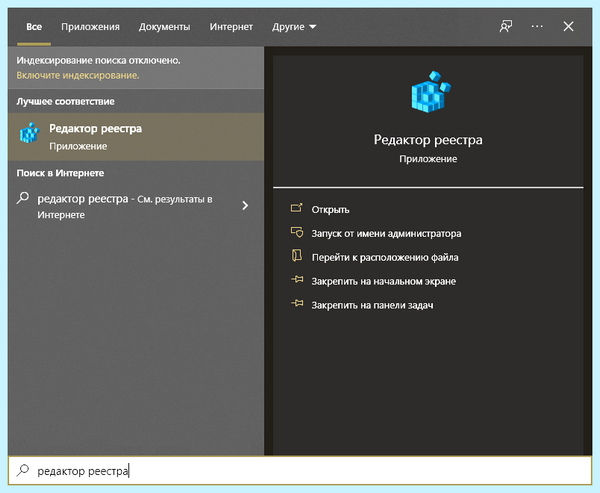Click the large Registry Editor preview icon
Image resolution: width=600 pixels, height=493 pixels.
430,92
